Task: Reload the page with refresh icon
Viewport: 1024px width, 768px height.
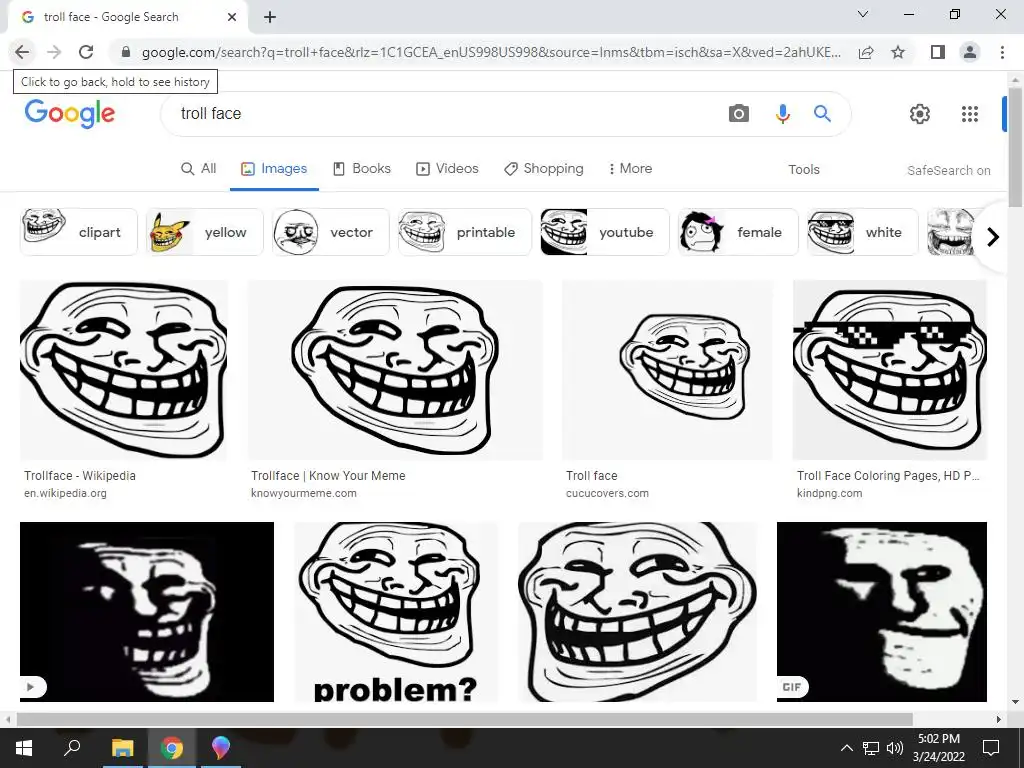Action: [86, 52]
